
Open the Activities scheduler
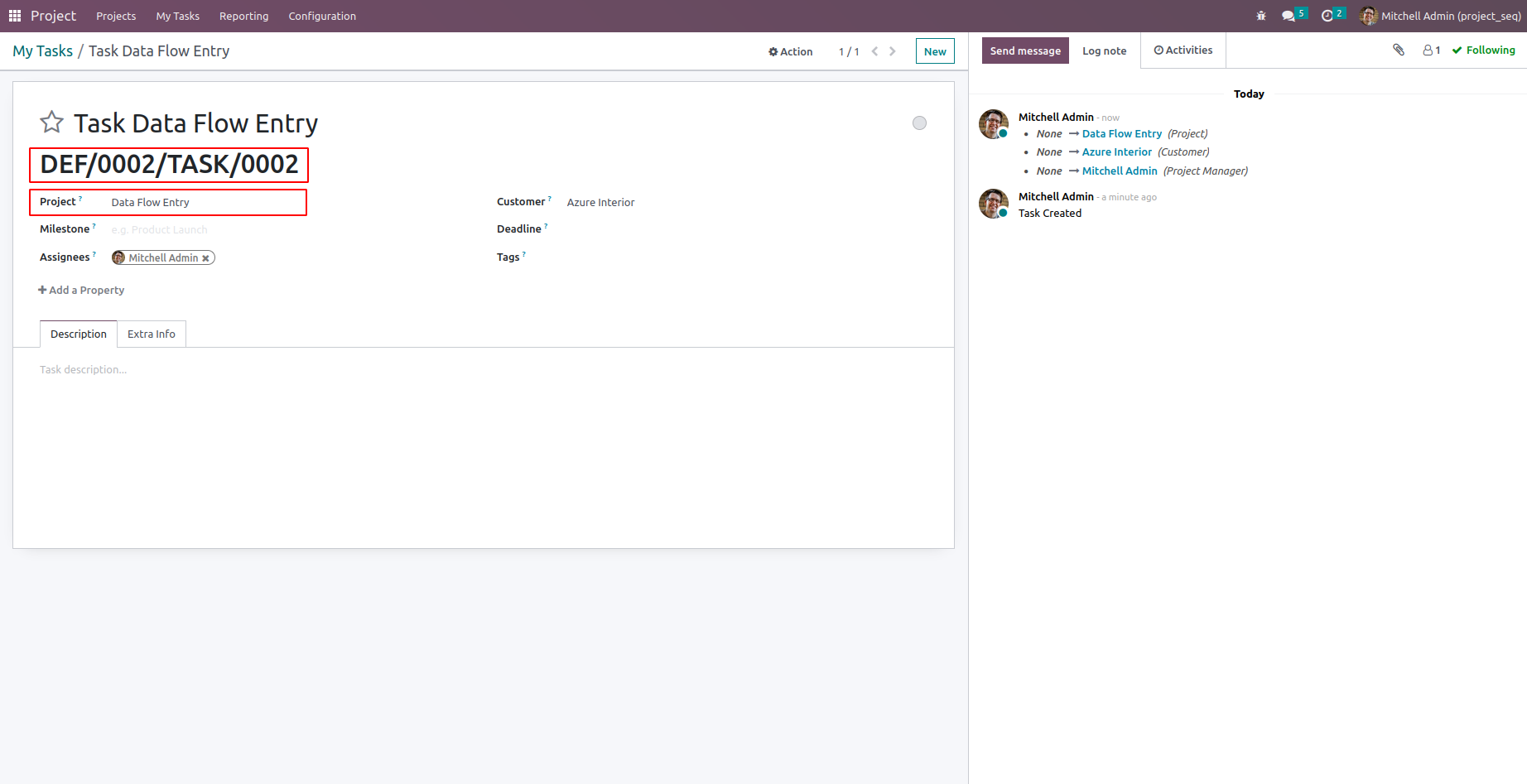tap(1183, 50)
